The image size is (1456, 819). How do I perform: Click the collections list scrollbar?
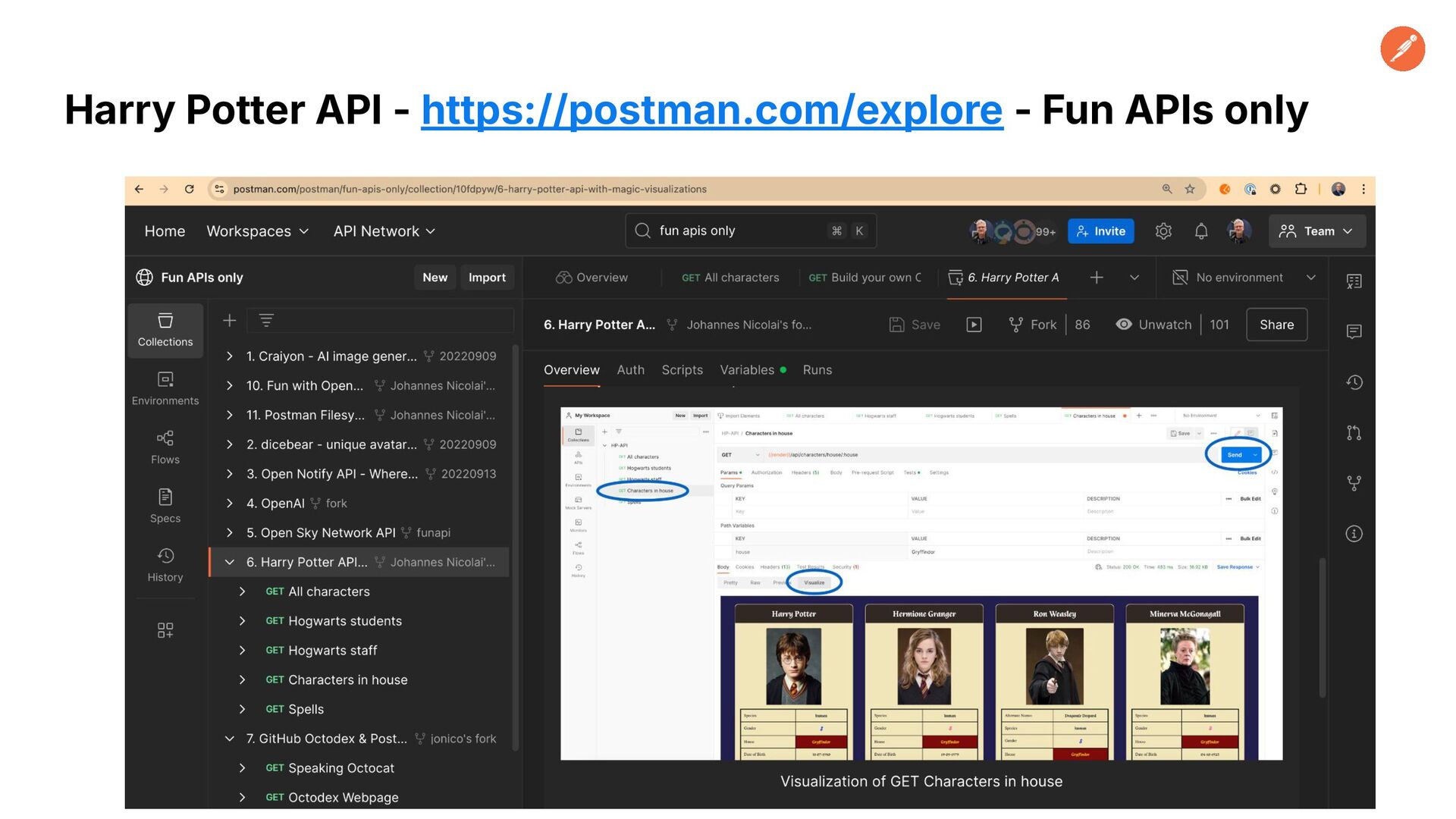click(516, 548)
